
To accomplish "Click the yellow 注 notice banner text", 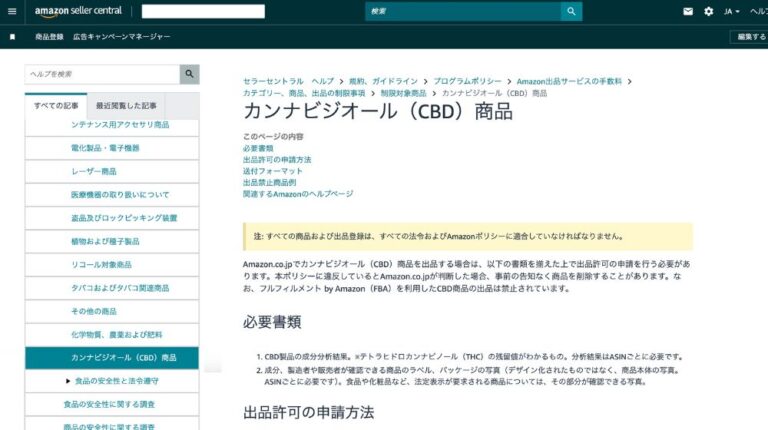I will 438,236.
